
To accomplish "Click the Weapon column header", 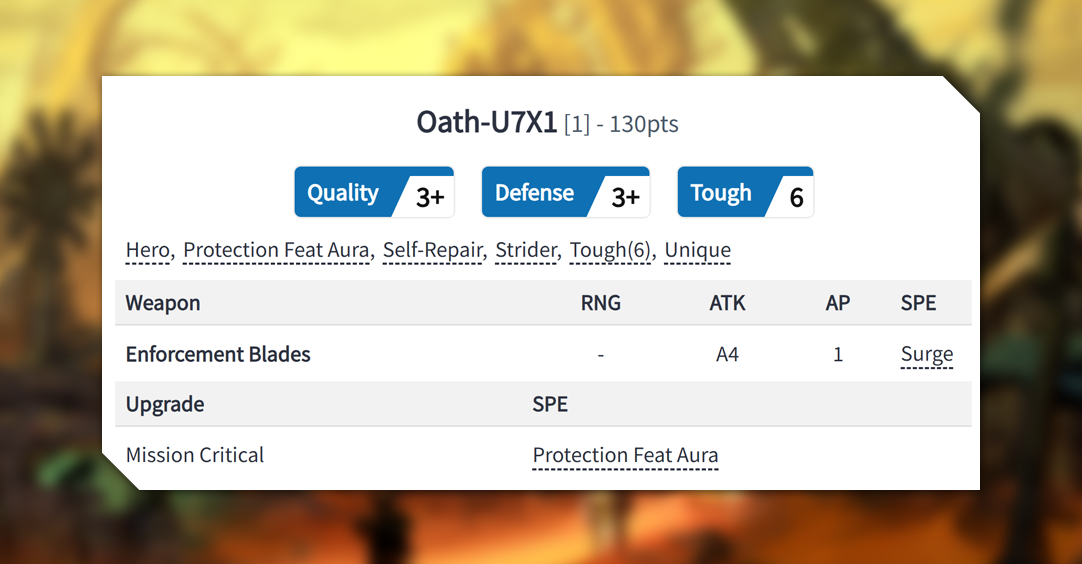I will click(x=163, y=303).
